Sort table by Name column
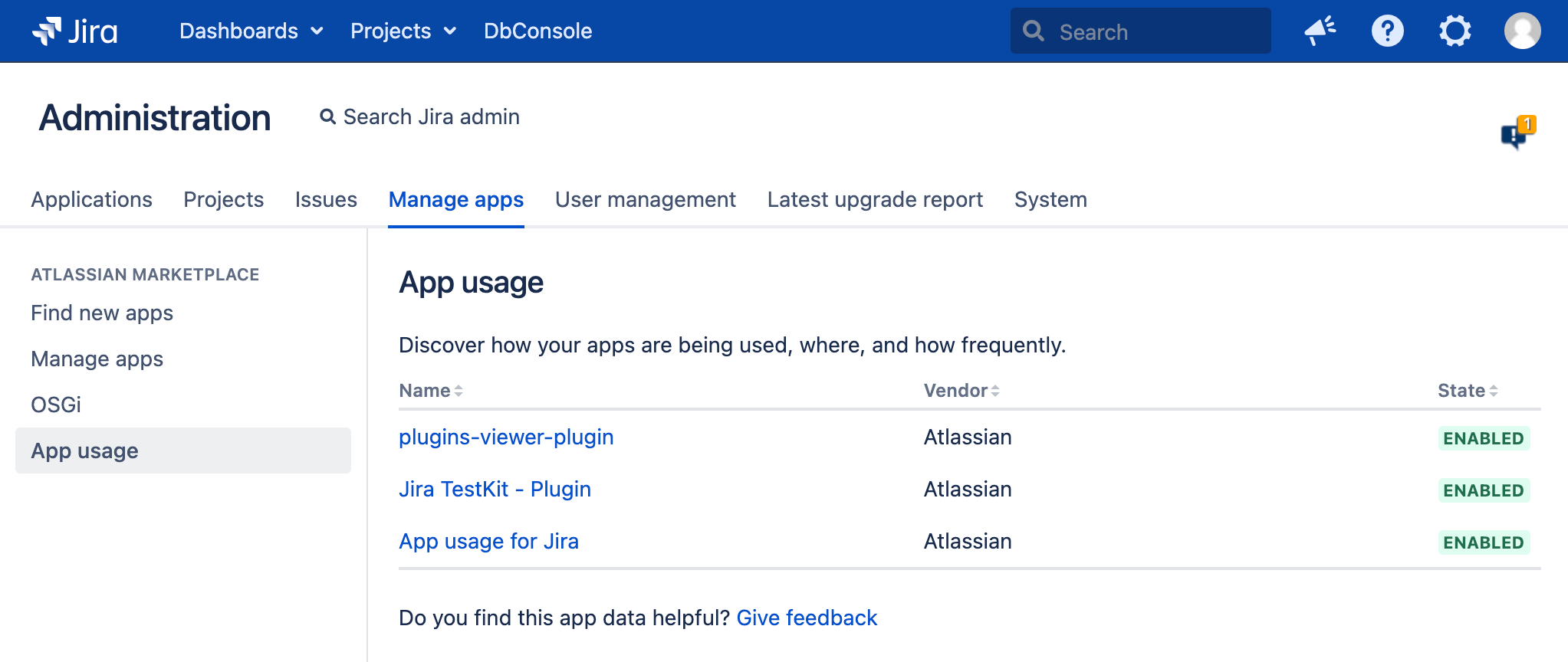1568x662 pixels. click(x=431, y=391)
